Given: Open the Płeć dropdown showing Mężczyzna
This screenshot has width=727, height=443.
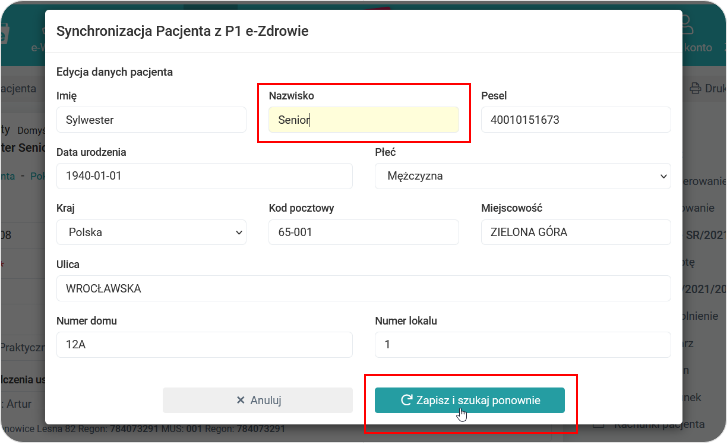Looking at the screenshot, I should coord(521,176).
